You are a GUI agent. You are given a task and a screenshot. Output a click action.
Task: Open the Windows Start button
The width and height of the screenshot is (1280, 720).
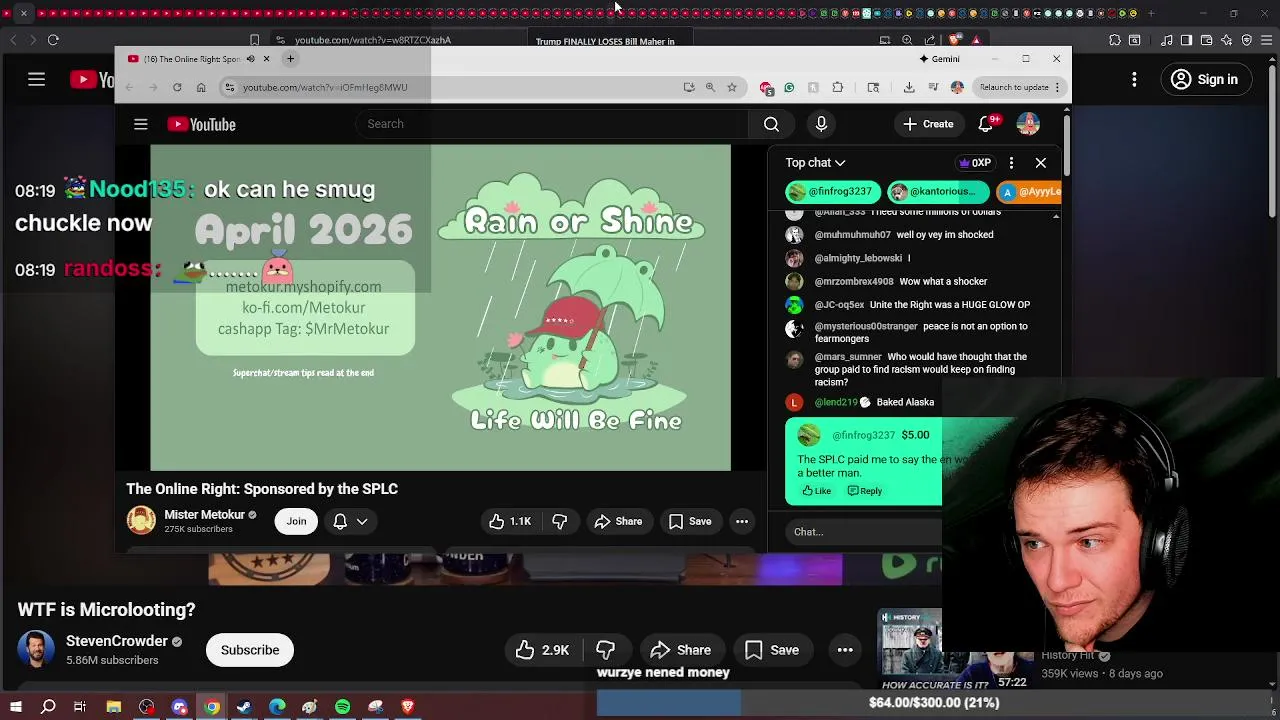[x=16, y=707]
